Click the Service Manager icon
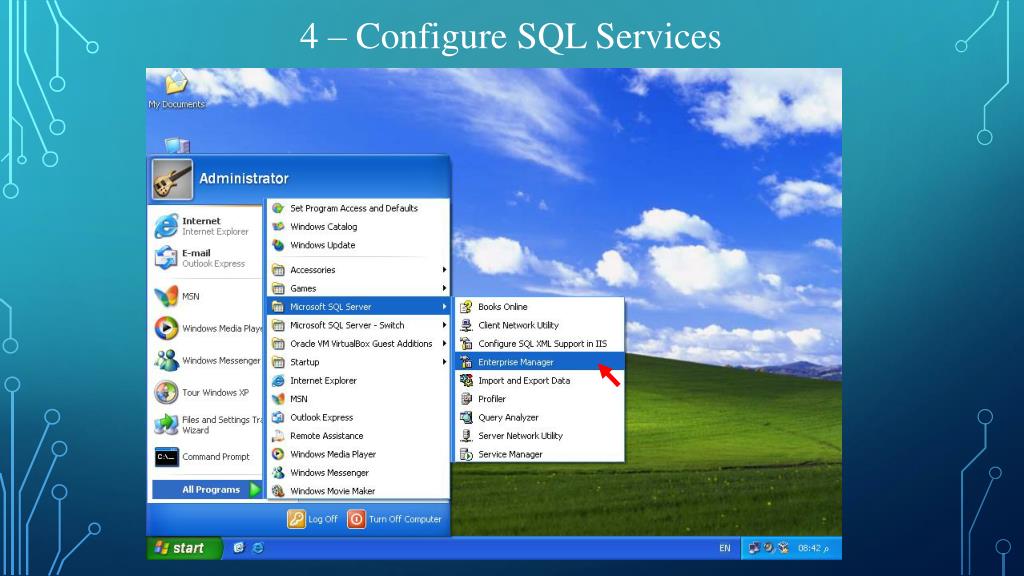Viewport: 1024px width, 576px height. tap(466, 455)
